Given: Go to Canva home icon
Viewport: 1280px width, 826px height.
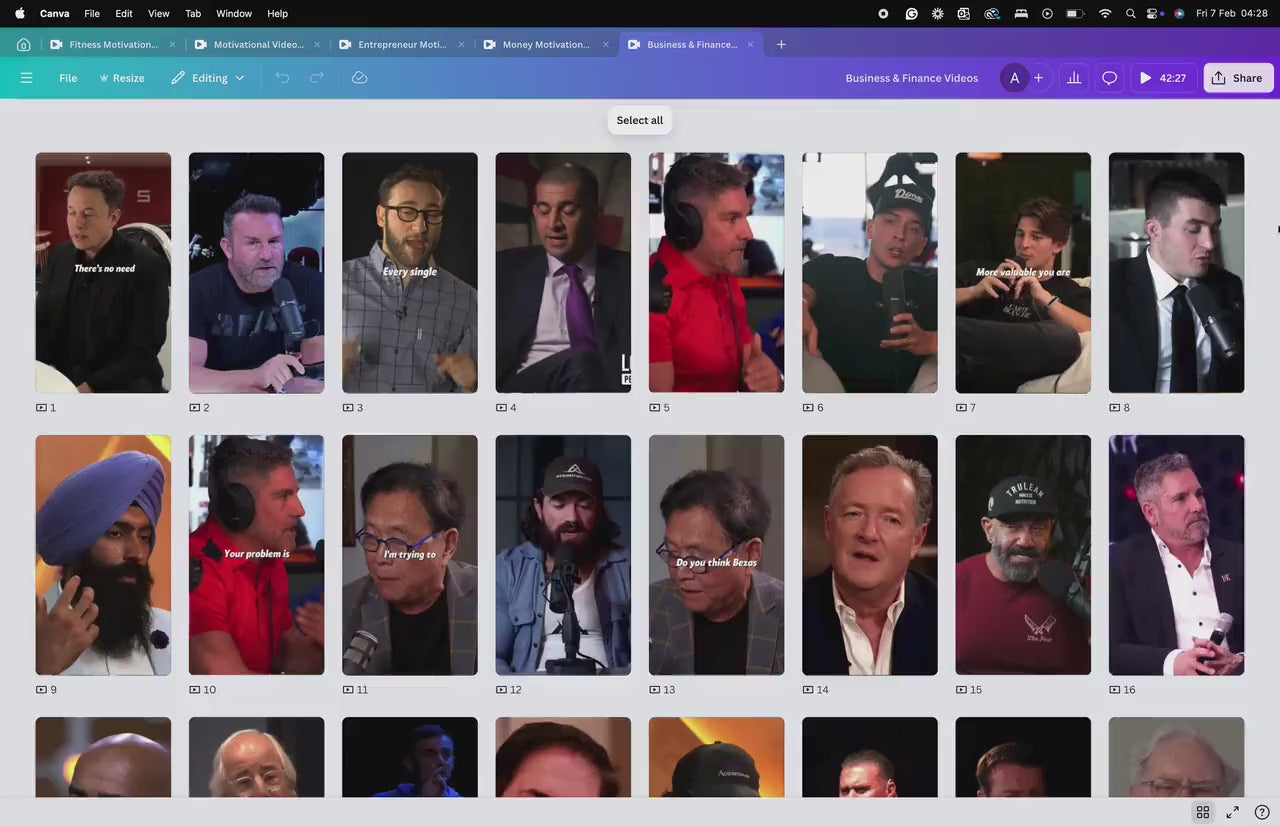Looking at the screenshot, I should pyautogui.click(x=24, y=44).
